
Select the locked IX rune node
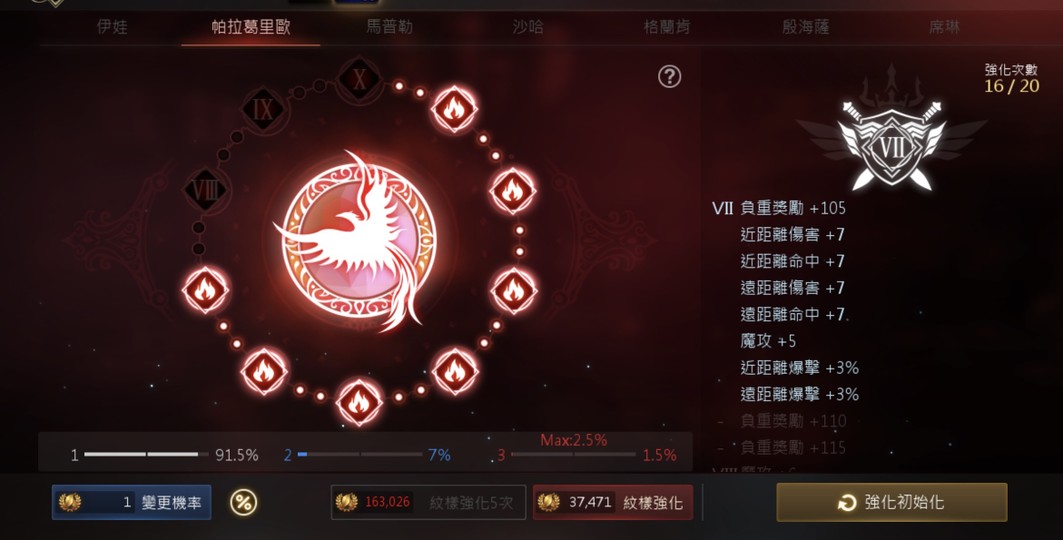(x=263, y=109)
